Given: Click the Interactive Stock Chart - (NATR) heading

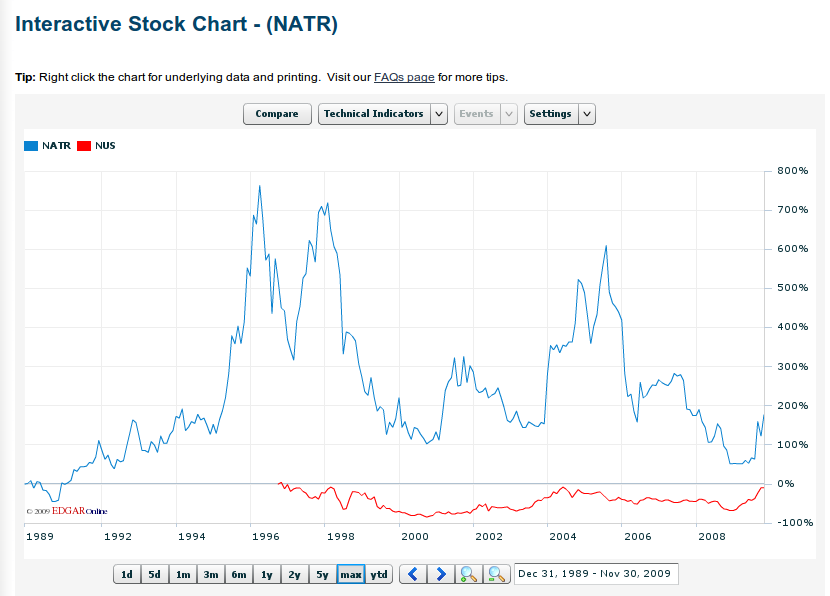Looking at the screenshot, I should click(176, 24).
